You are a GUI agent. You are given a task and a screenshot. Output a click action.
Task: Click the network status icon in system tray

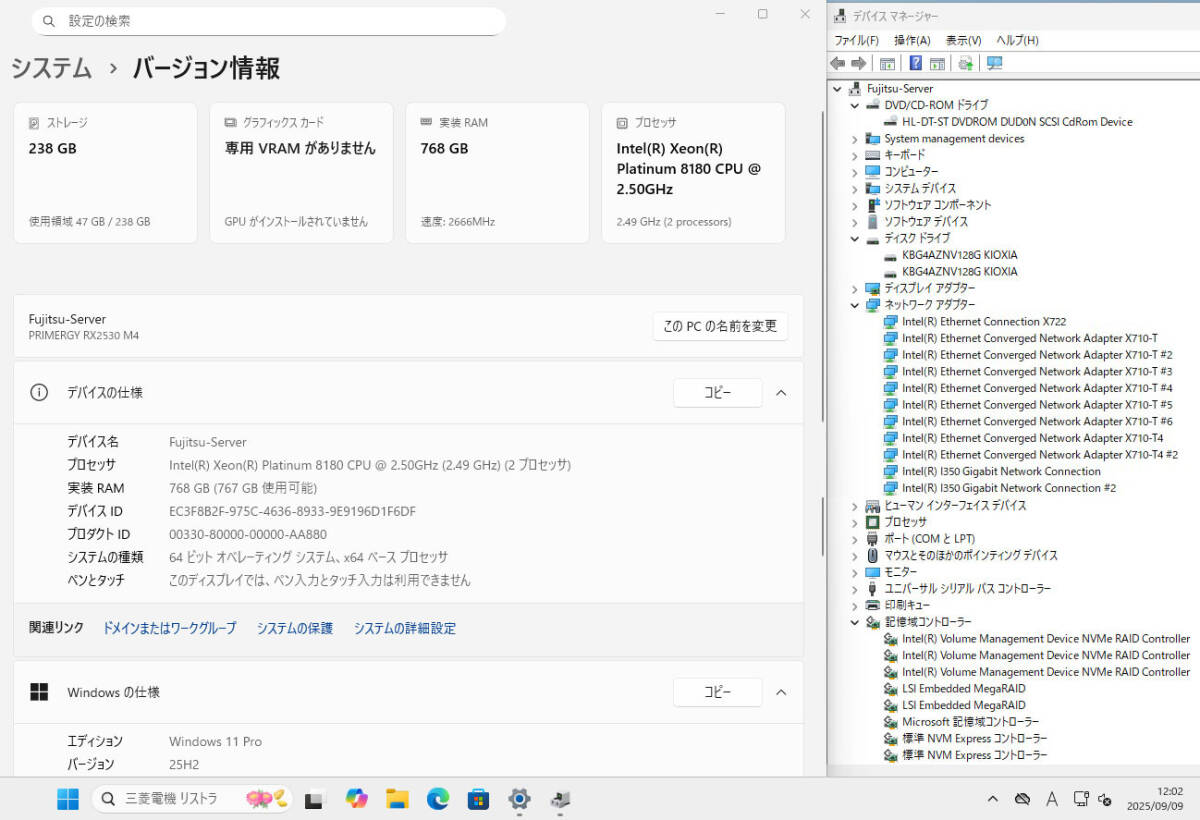click(x=1081, y=799)
